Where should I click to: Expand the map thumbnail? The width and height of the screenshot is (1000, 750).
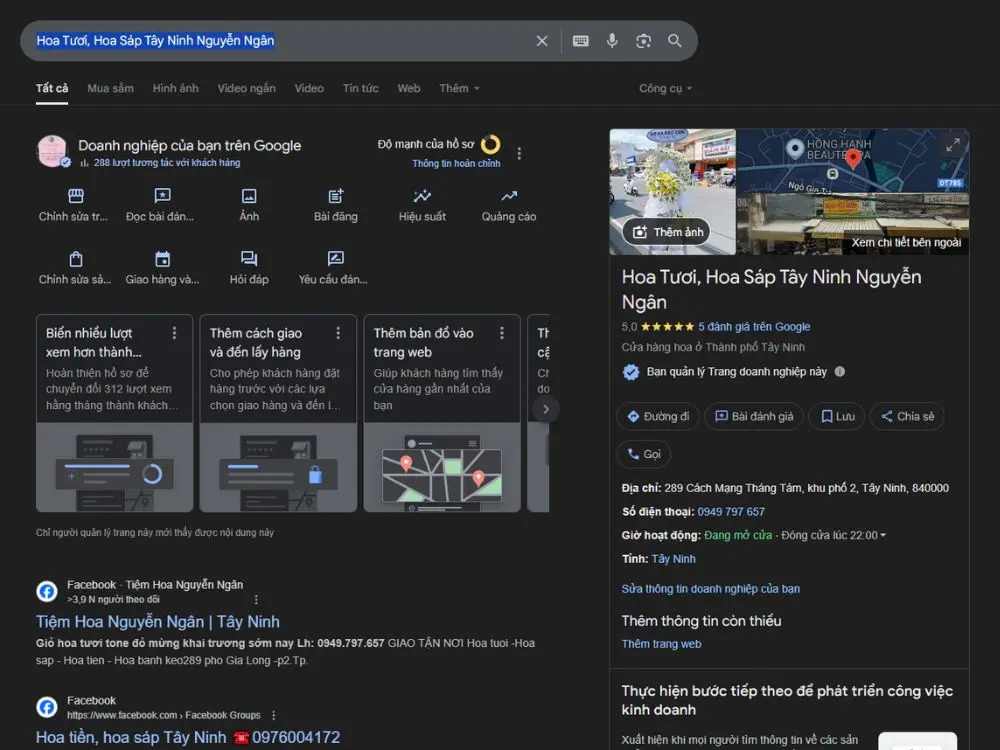[952, 145]
